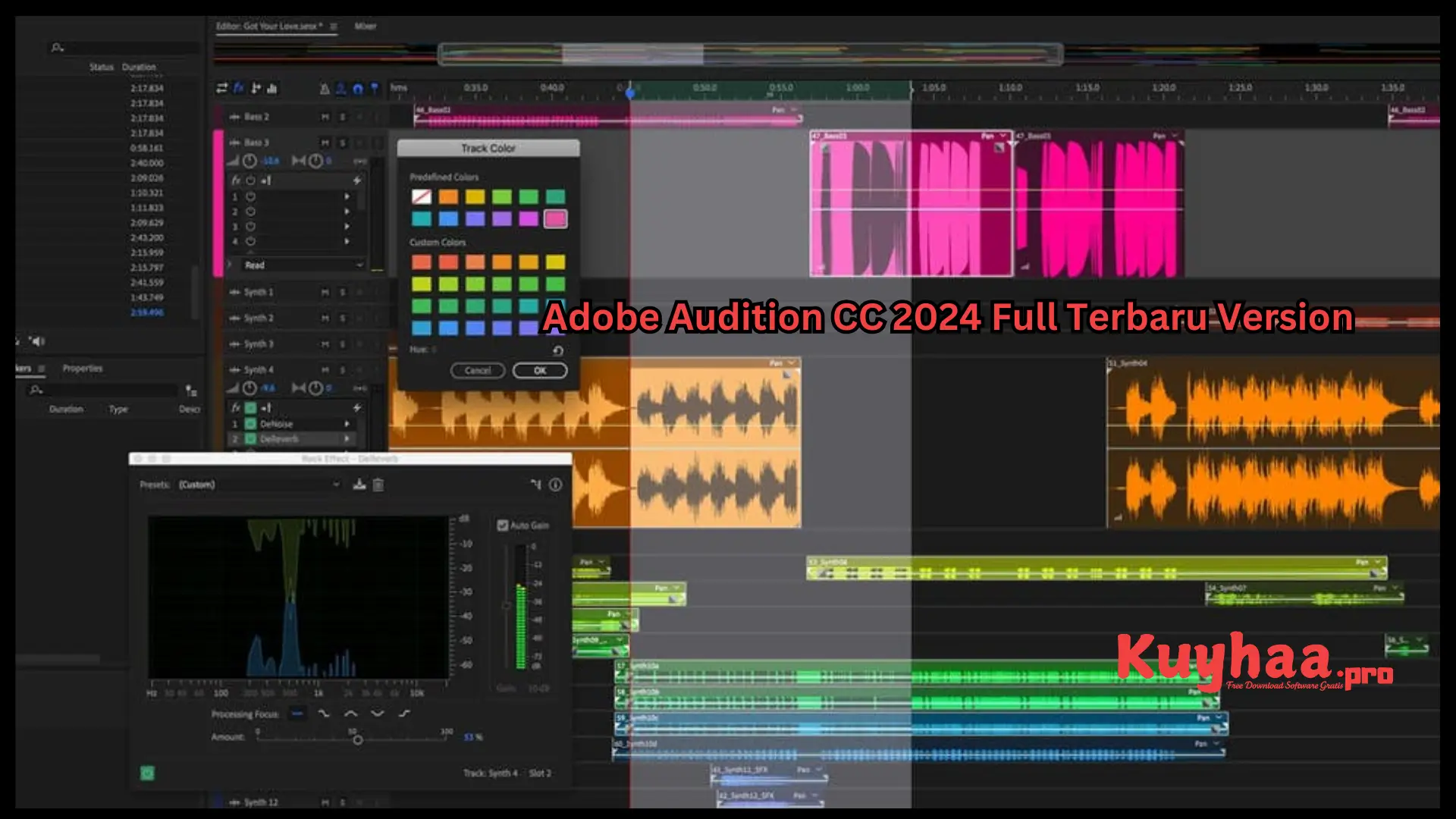
Task: Click the files panel speaker autoplay icon
Action: coord(36,341)
